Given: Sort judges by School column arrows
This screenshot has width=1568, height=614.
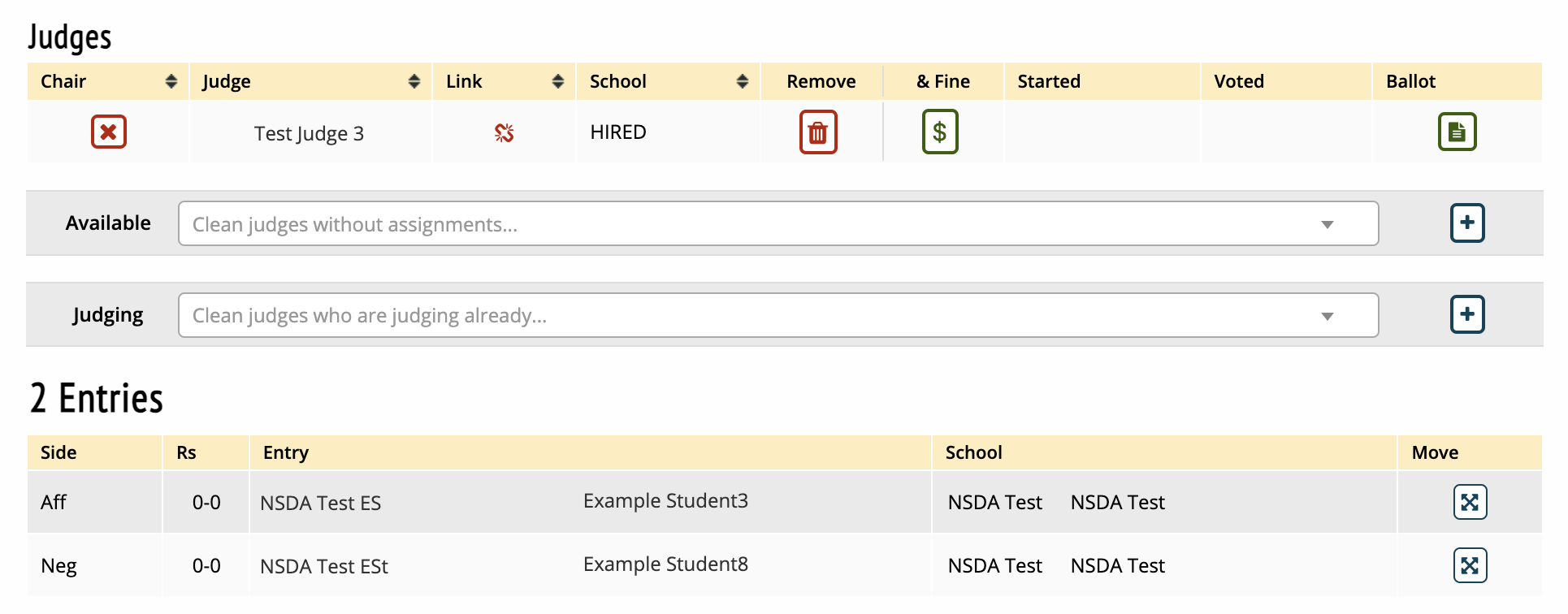Looking at the screenshot, I should pos(742,81).
